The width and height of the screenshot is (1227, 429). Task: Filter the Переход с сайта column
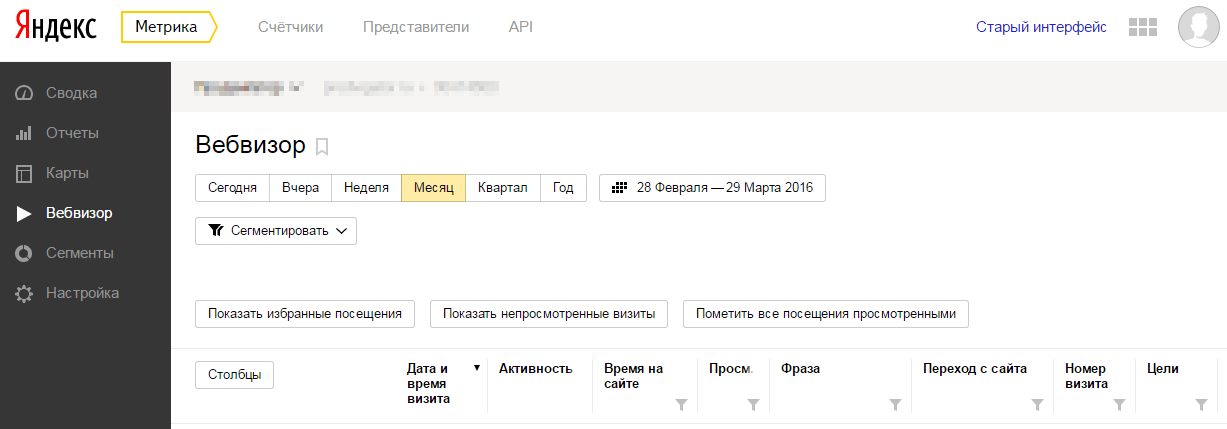[x=1037, y=404]
